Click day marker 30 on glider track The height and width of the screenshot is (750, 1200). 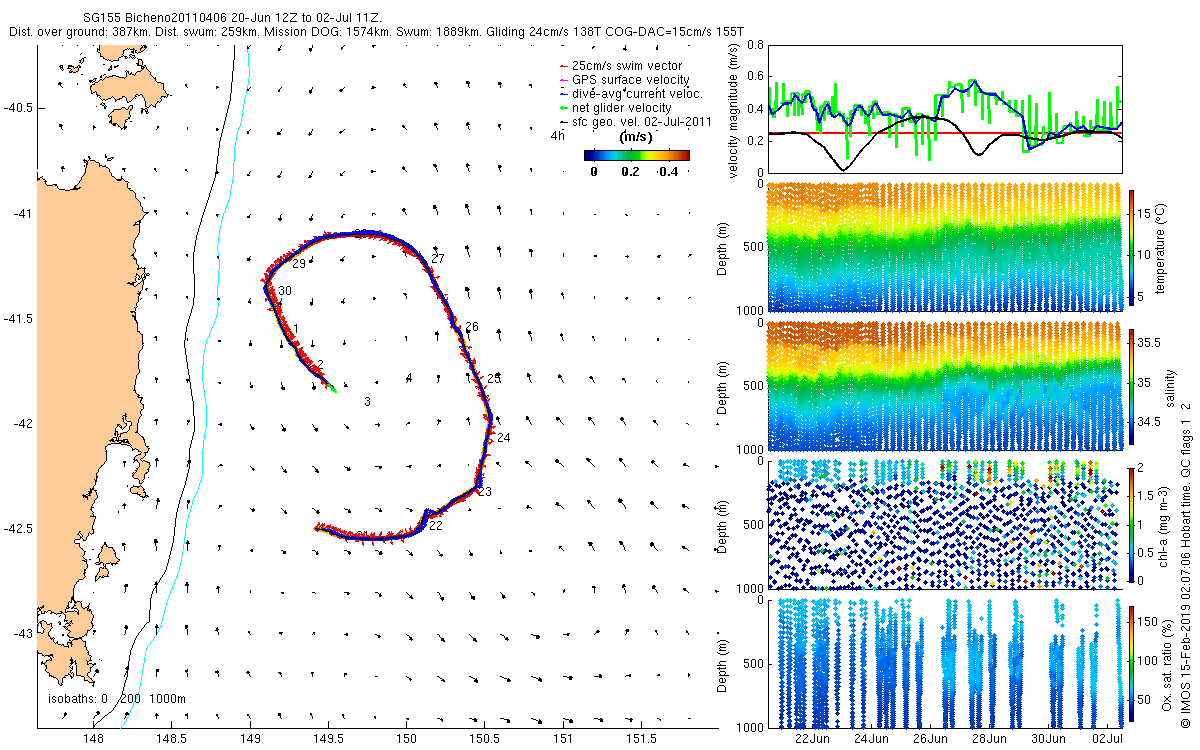[285, 291]
